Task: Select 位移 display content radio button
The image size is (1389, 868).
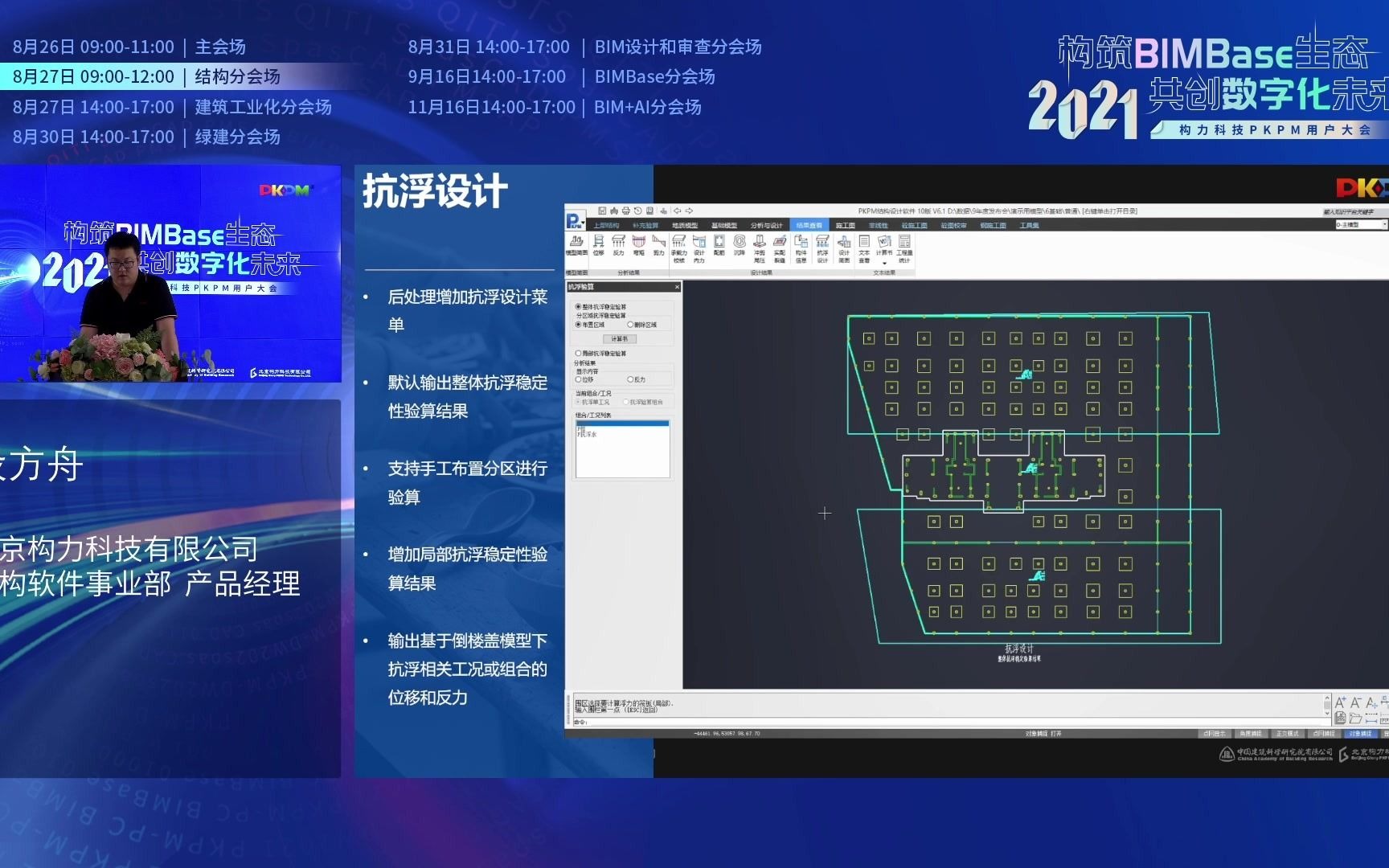Action: pyautogui.click(x=584, y=379)
